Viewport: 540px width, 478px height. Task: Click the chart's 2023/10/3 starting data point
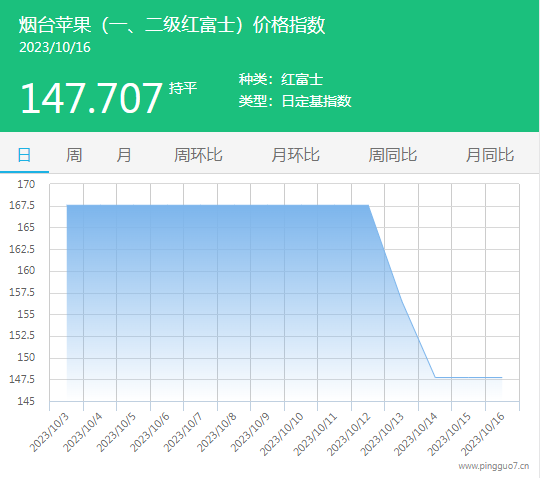pos(67,205)
